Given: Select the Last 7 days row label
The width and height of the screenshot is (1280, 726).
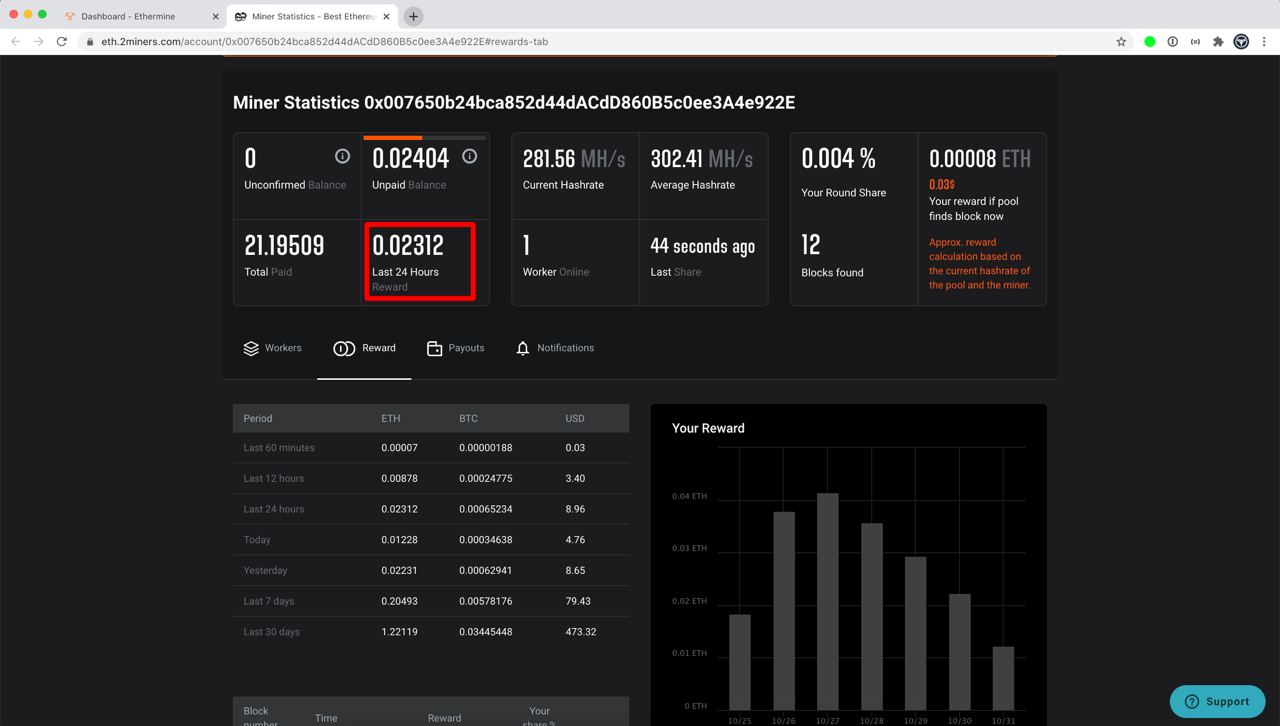Looking at the screenshot, I should 269,601.
